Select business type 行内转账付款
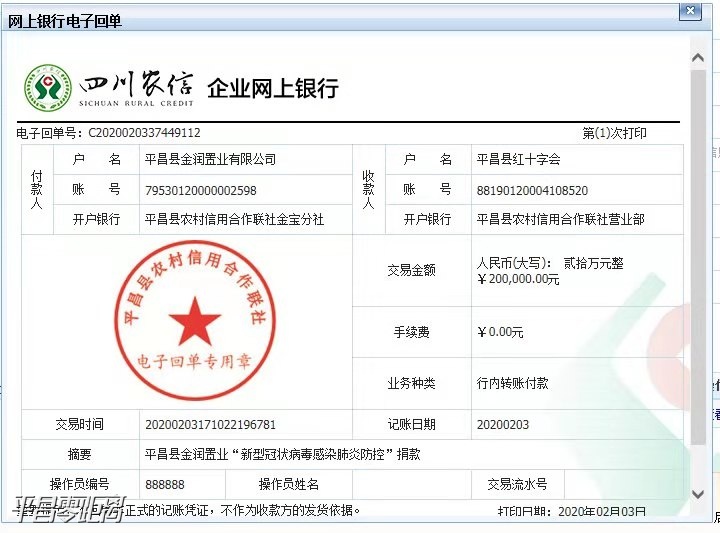The height and width of the screenshot is (533, 720). [x=512, y=383]
